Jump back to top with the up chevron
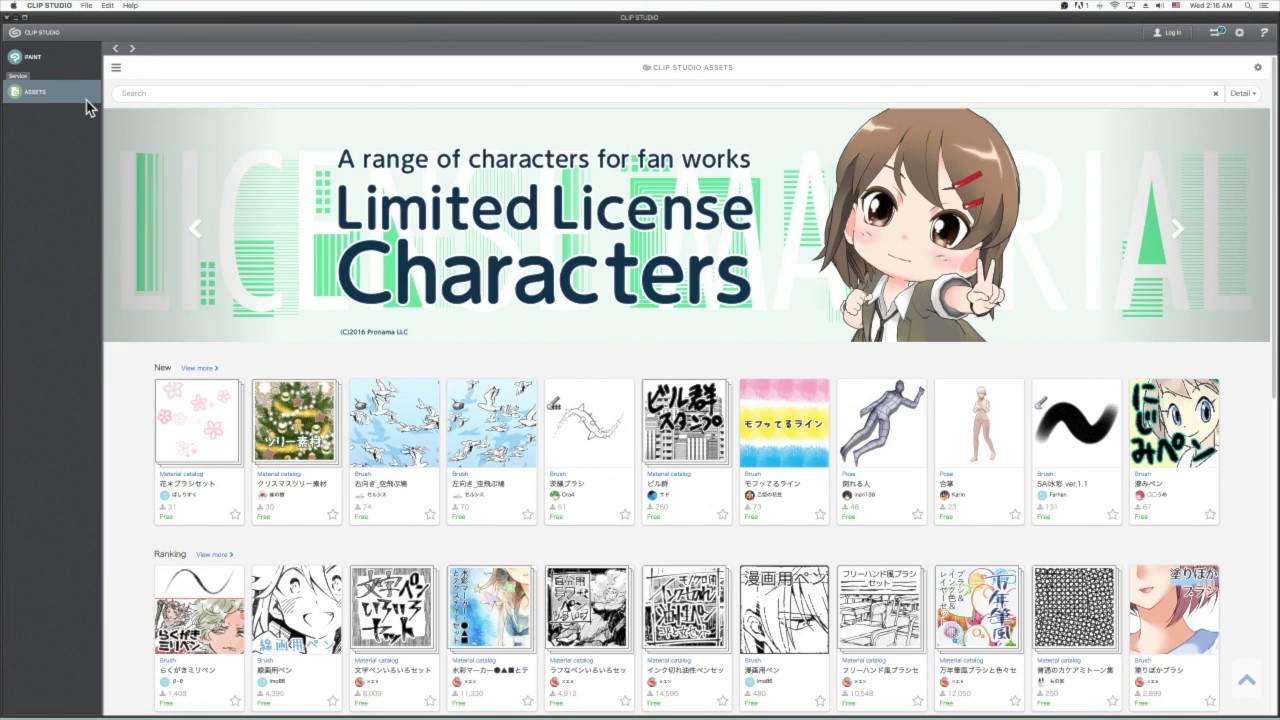This screenshot has width=1280, height=720. click(1246, 680)
